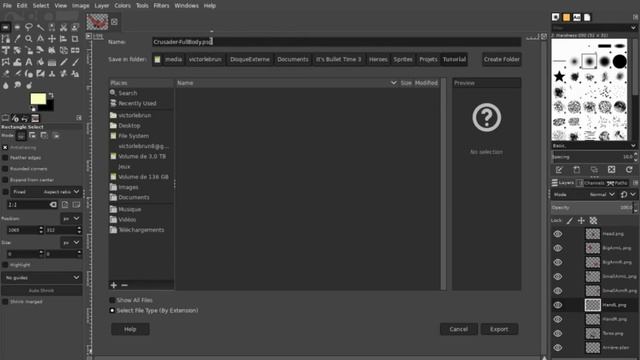Select the Ellipse Select tool

pyautogui.click(x=17, y=27)
